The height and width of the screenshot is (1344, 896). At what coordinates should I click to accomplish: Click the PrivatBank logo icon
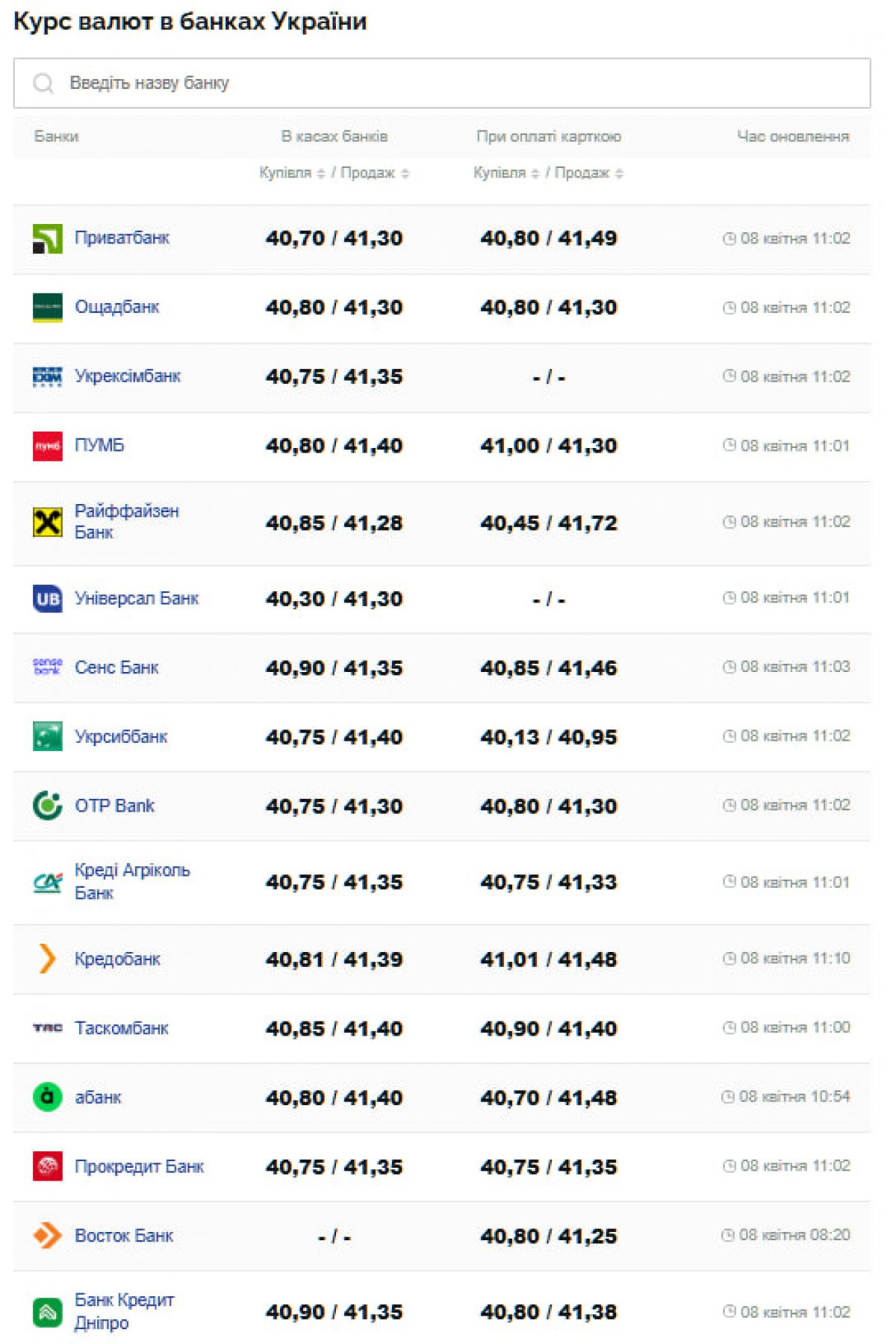point(48,239)
